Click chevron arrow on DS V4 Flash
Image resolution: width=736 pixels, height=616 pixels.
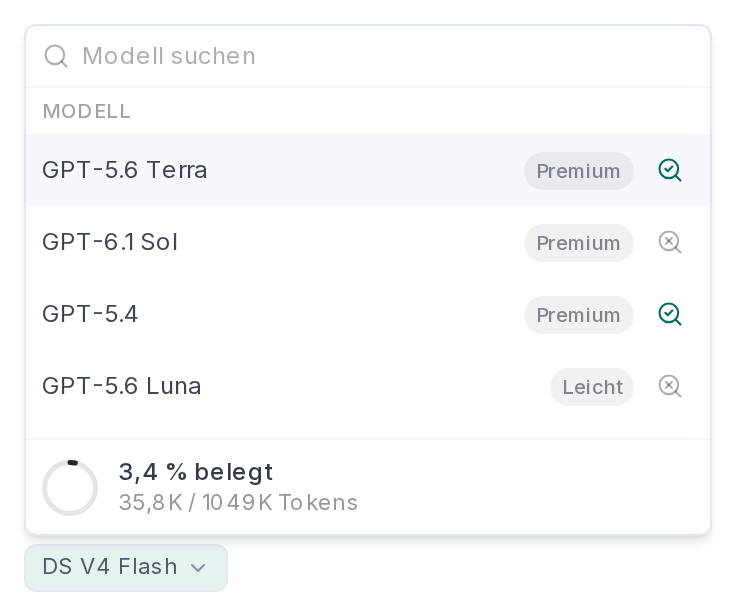click(199, 568)
